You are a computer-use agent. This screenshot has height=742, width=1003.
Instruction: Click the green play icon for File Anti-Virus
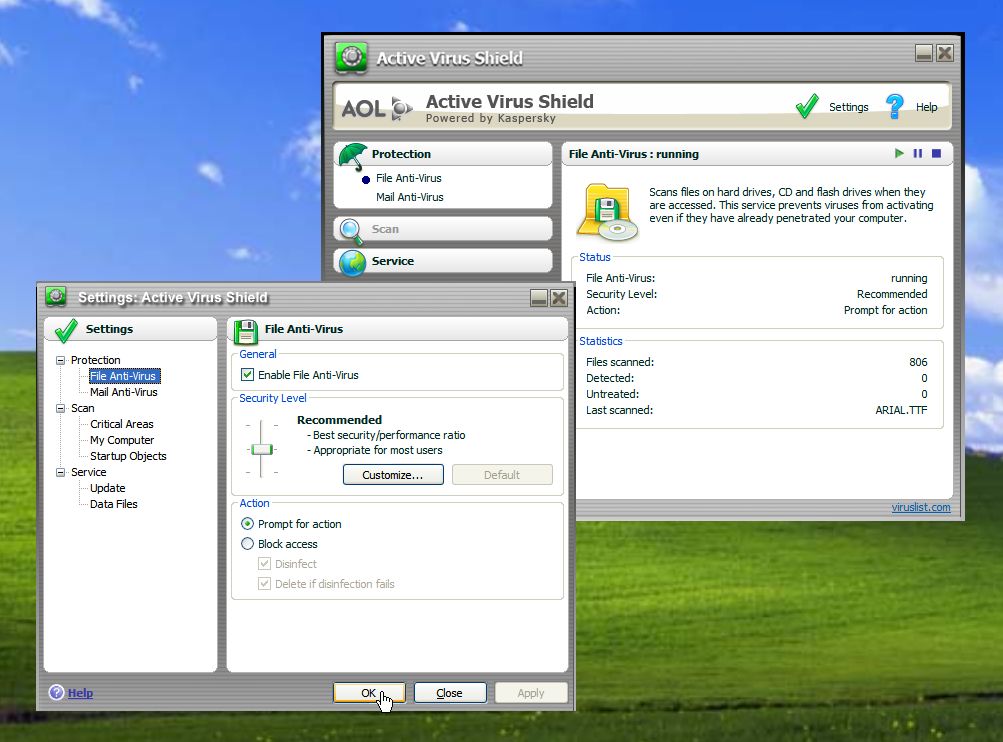click(x=899, y=154)
